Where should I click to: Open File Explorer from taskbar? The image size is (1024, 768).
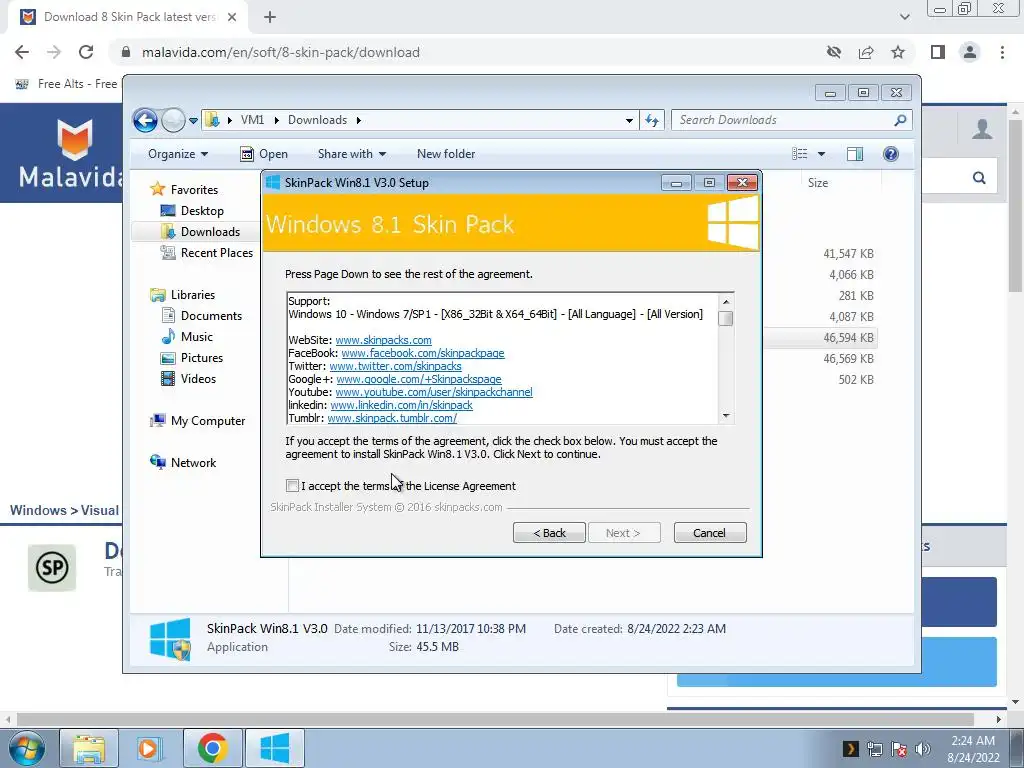click(x=89, y=748)
